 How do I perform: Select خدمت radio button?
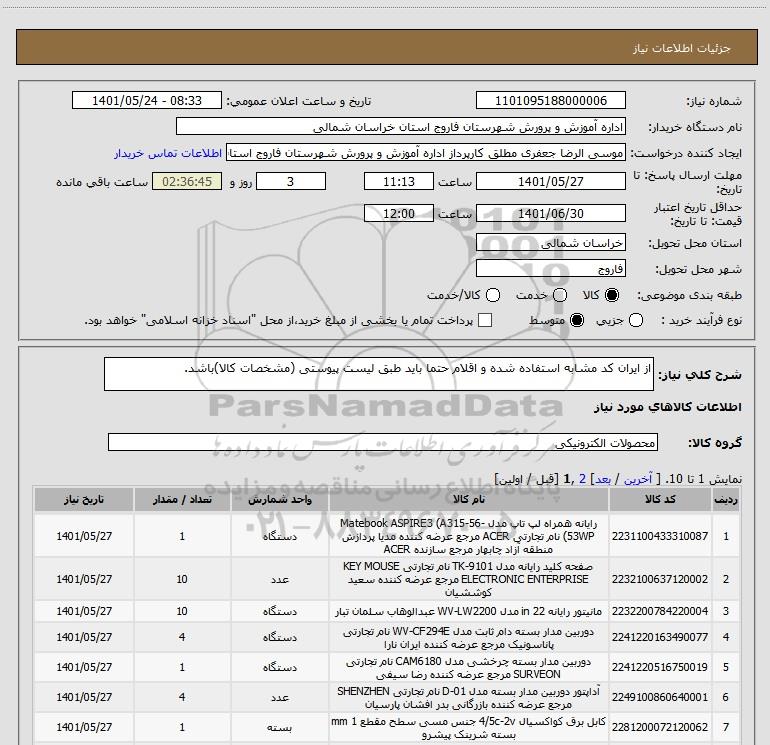[x=560, y=295]
